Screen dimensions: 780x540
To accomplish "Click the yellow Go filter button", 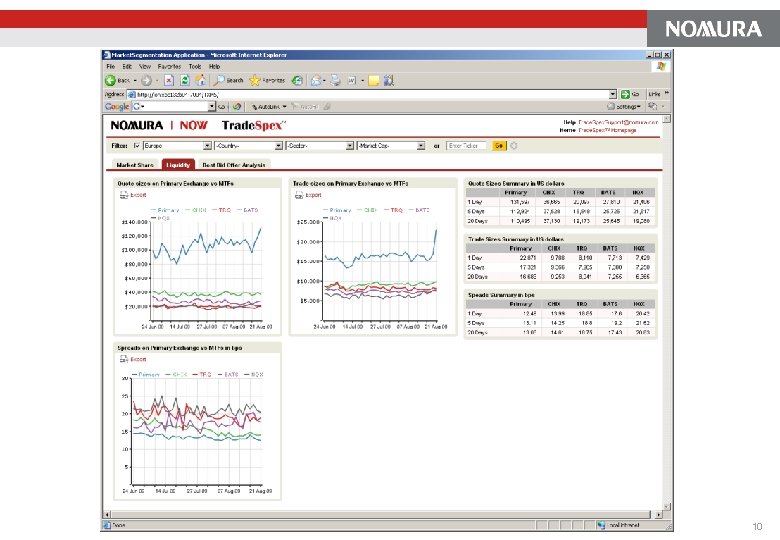I will click(x=499, y=146).
